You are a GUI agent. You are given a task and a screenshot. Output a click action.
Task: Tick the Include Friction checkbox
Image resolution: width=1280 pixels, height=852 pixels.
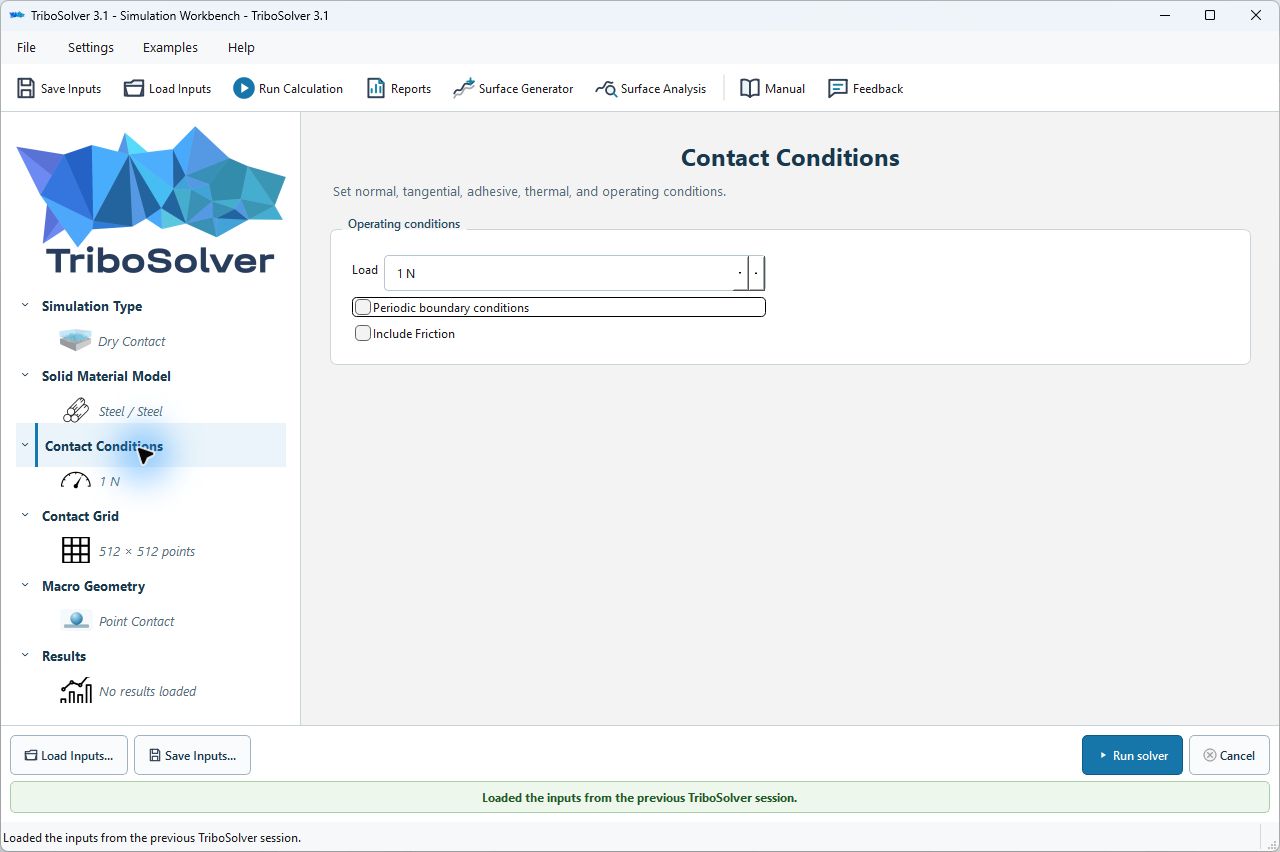point(363,333)
